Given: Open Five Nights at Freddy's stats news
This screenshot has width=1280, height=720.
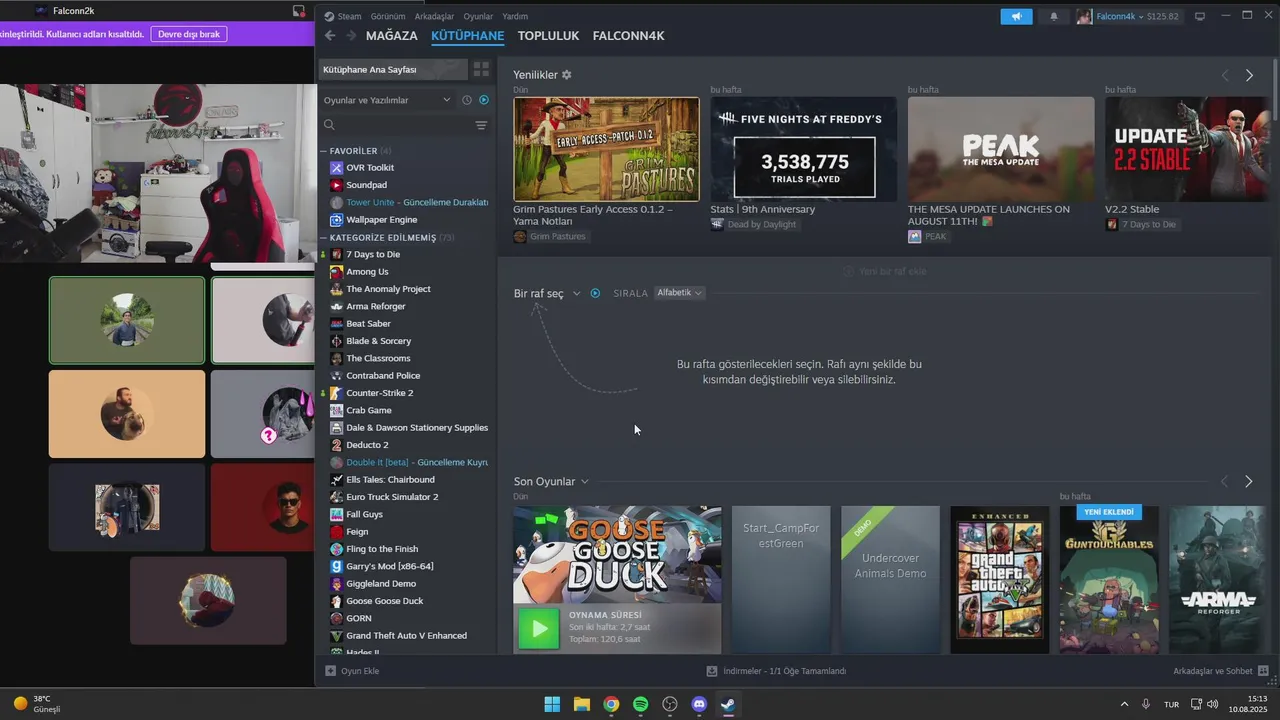Looking at the screenshot, I should 803,149.
